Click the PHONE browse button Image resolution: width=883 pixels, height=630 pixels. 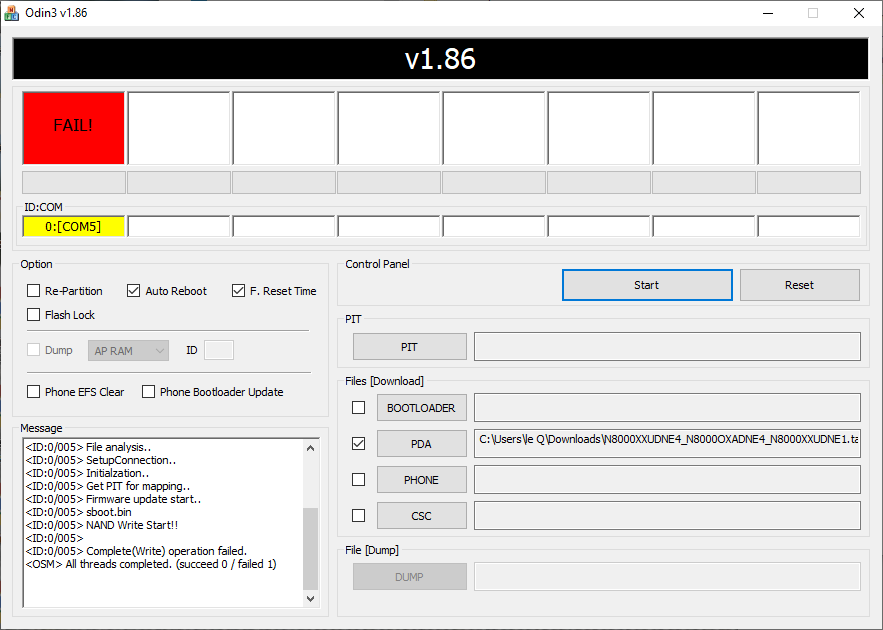point(422,480)
